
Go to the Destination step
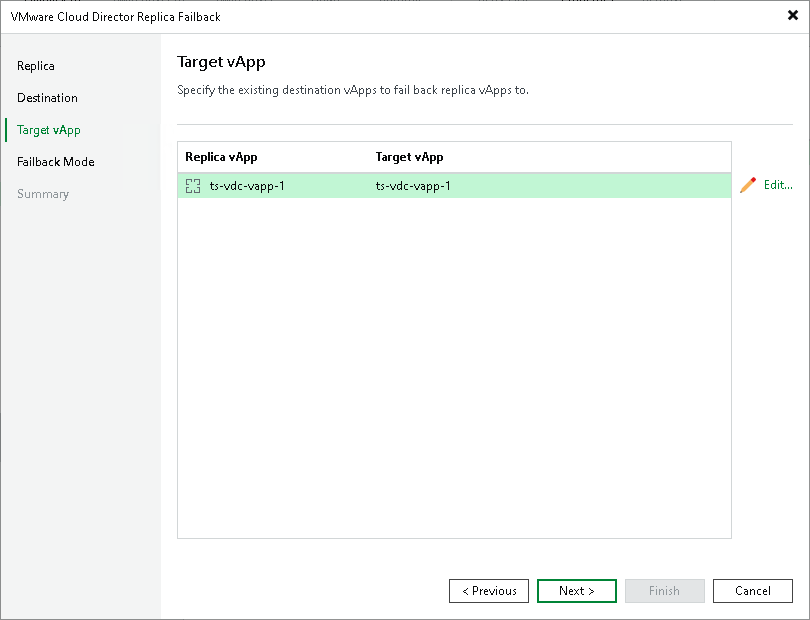[48, 98]
